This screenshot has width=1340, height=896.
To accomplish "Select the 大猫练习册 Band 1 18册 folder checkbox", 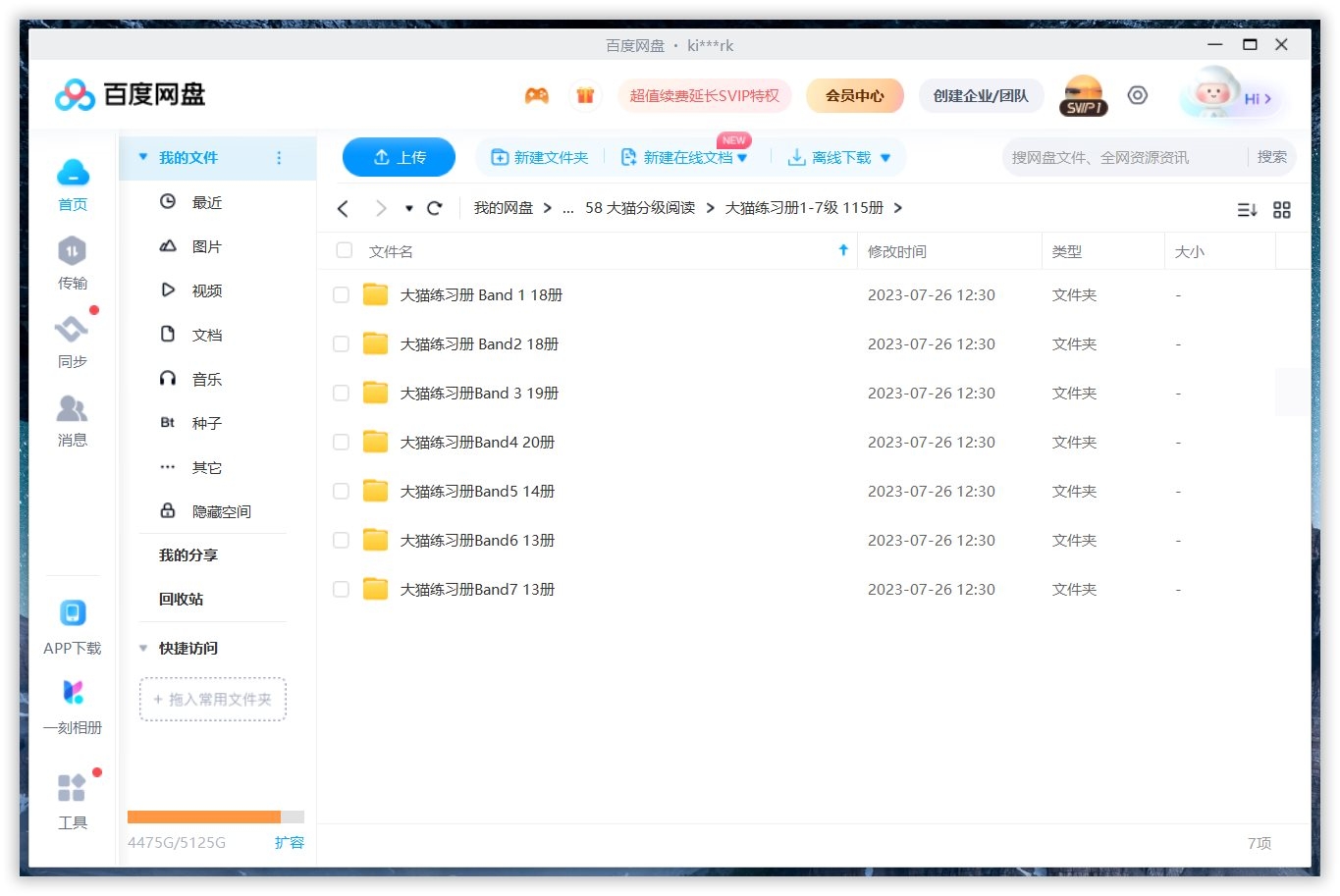I will [341, 294].
